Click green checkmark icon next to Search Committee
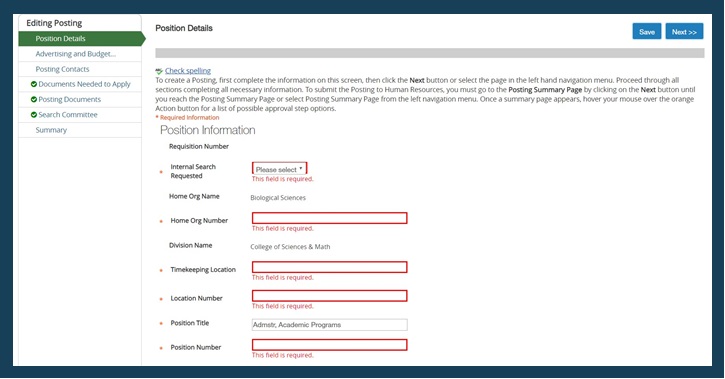The width and height of the screenshot is (725, 379). [x=34, y=115]
